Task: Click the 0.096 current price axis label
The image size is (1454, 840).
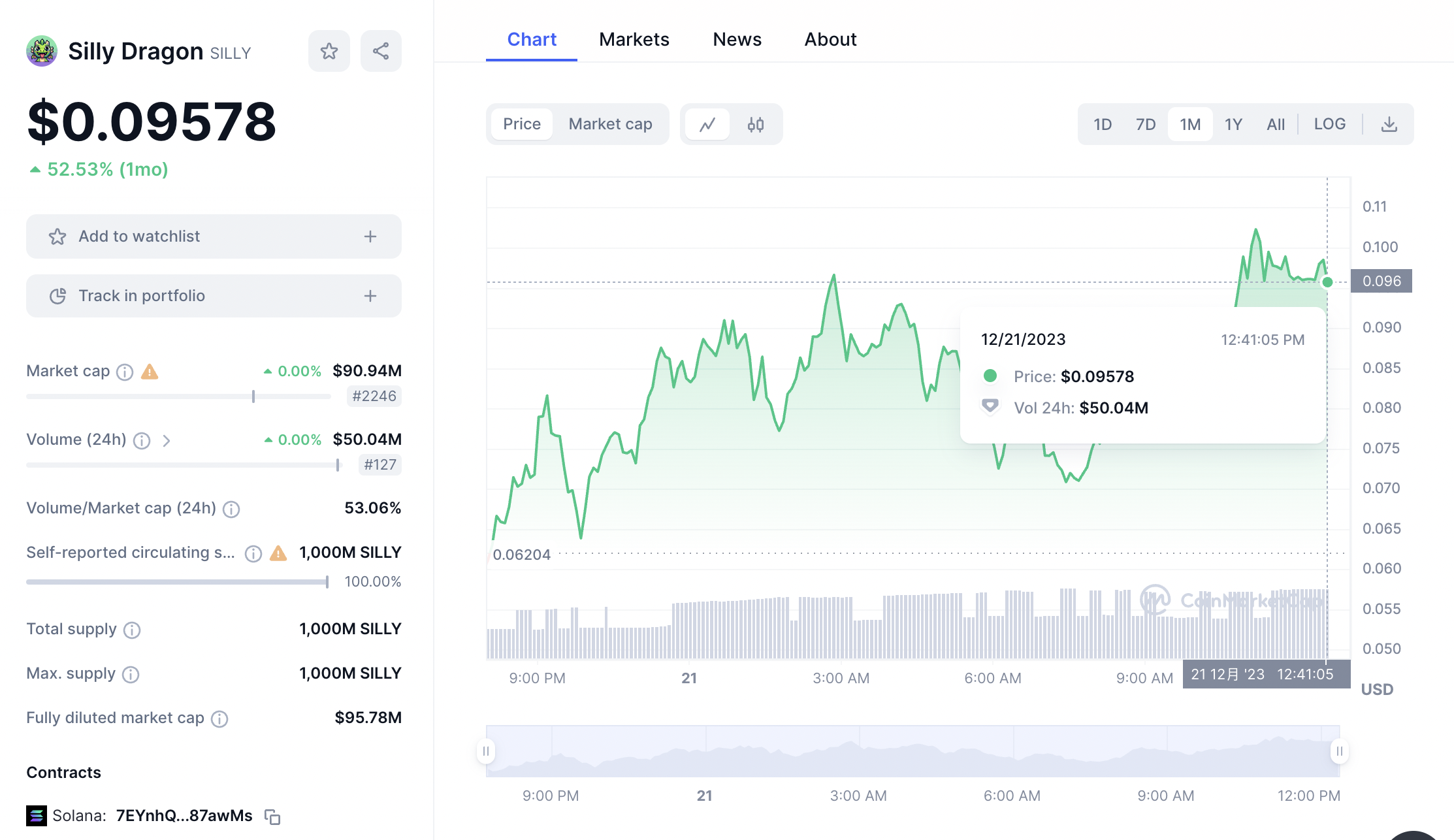Action: [1381, 282]
